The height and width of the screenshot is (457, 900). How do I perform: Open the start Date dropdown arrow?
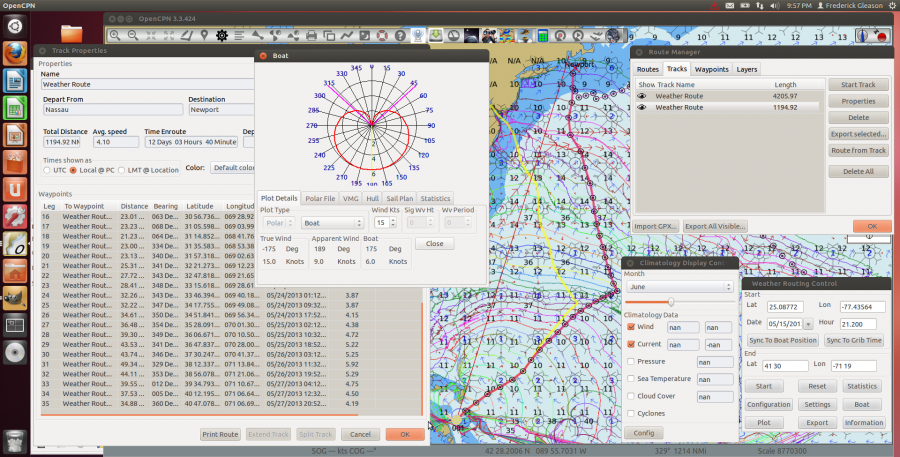pos(808,324)
